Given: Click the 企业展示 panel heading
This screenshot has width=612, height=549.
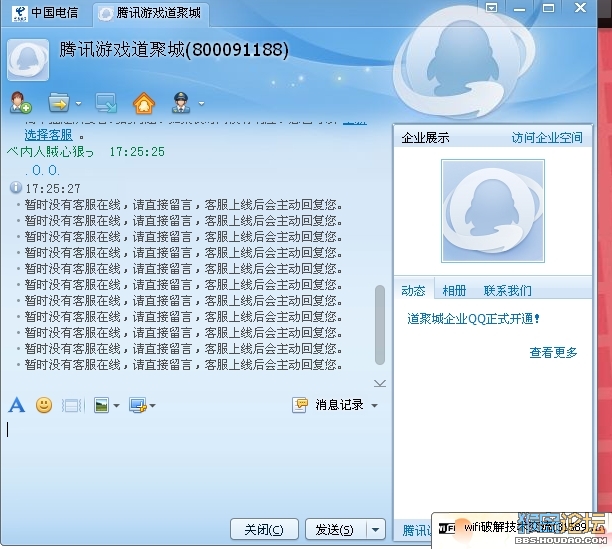Looking at the screenshot, I should coord(425,137).
